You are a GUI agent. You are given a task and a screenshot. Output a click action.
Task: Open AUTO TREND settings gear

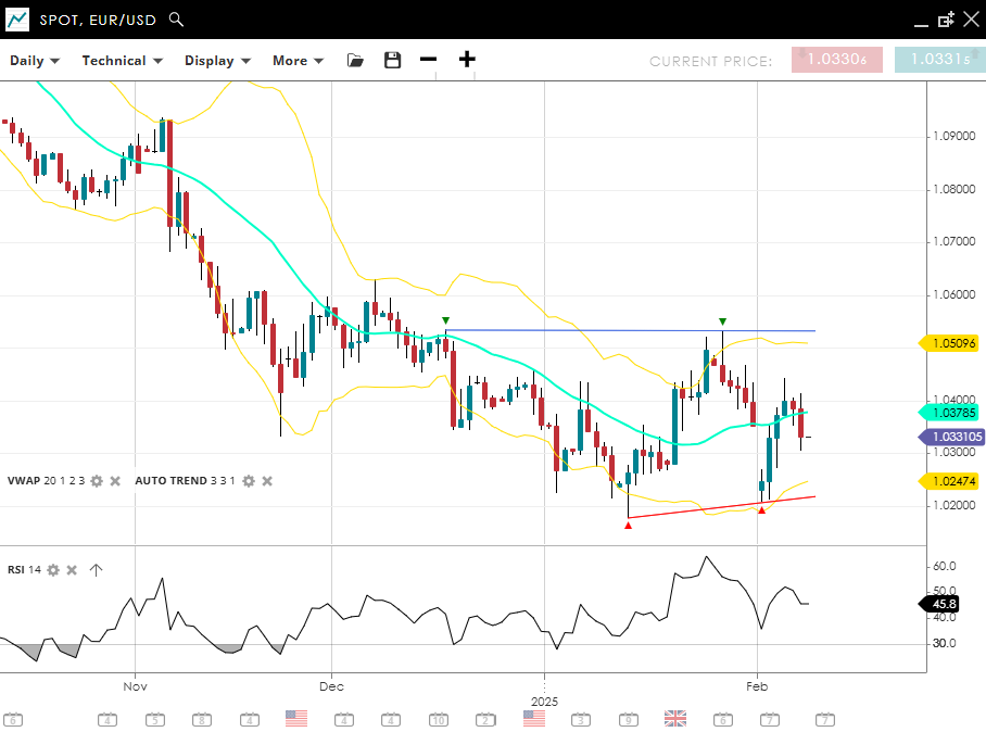248,481
